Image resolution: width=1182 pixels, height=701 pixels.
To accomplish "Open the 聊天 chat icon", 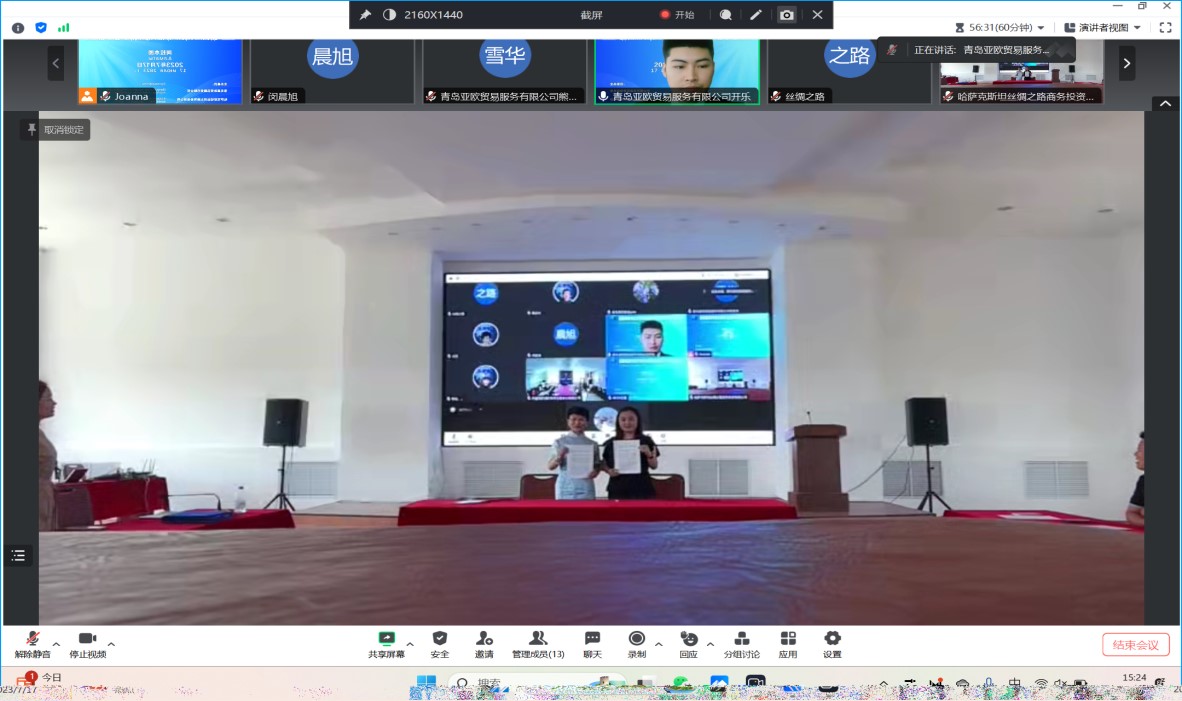I will [592, 640].
